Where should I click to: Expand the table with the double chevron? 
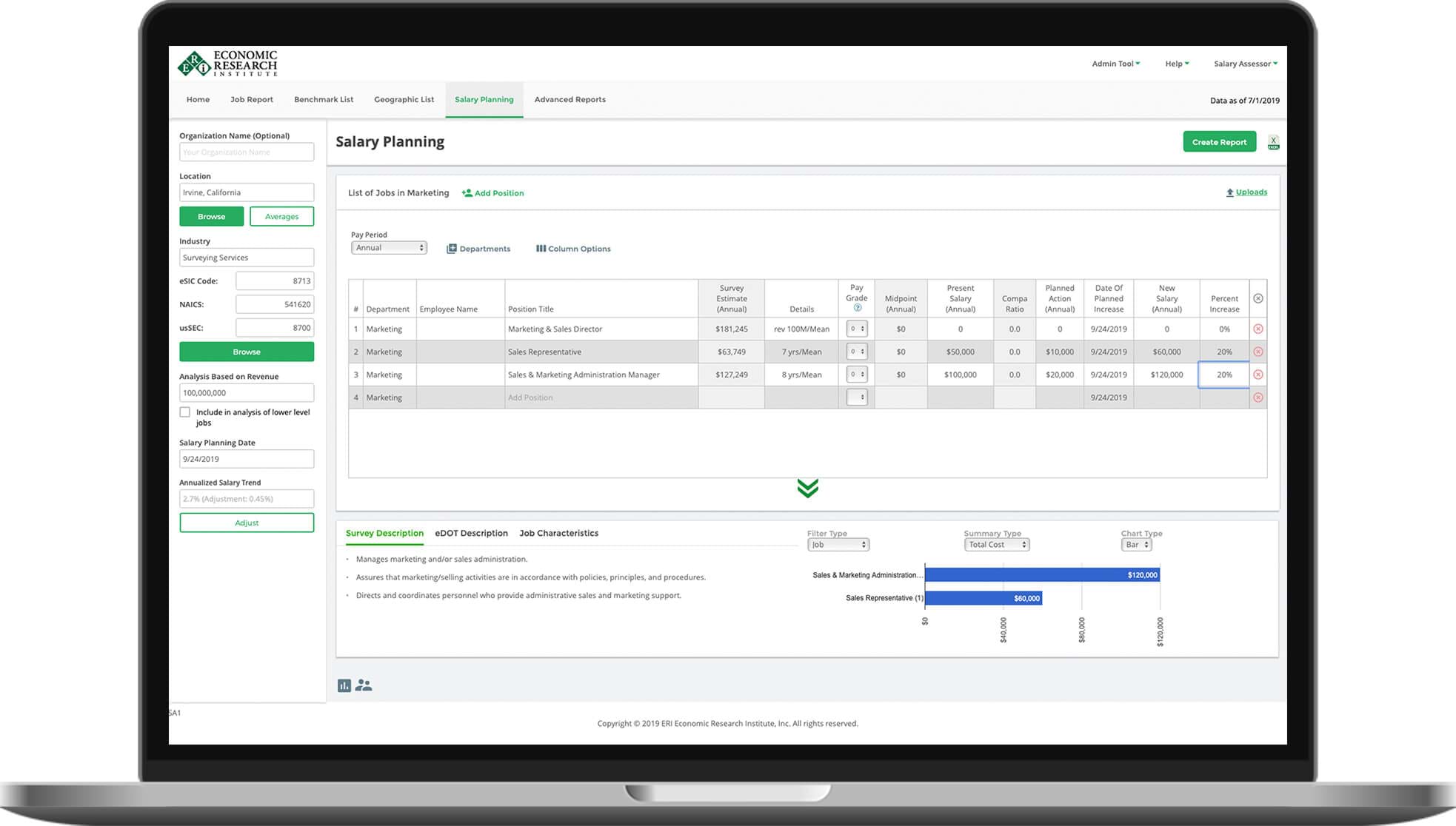tap(807, 488)
